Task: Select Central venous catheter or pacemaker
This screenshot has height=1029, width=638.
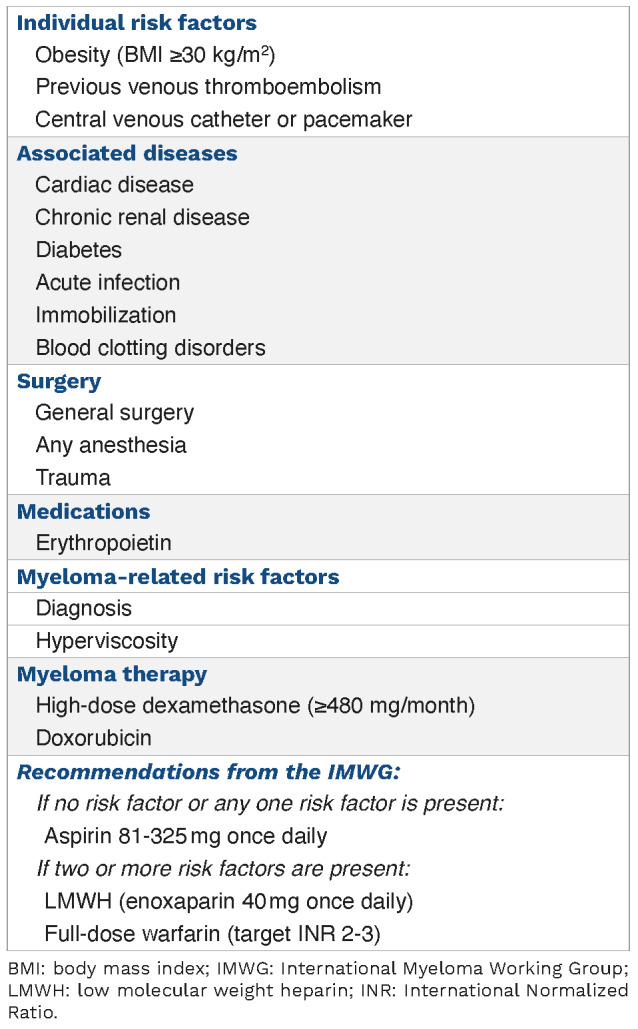Action: tap(223, 119)
